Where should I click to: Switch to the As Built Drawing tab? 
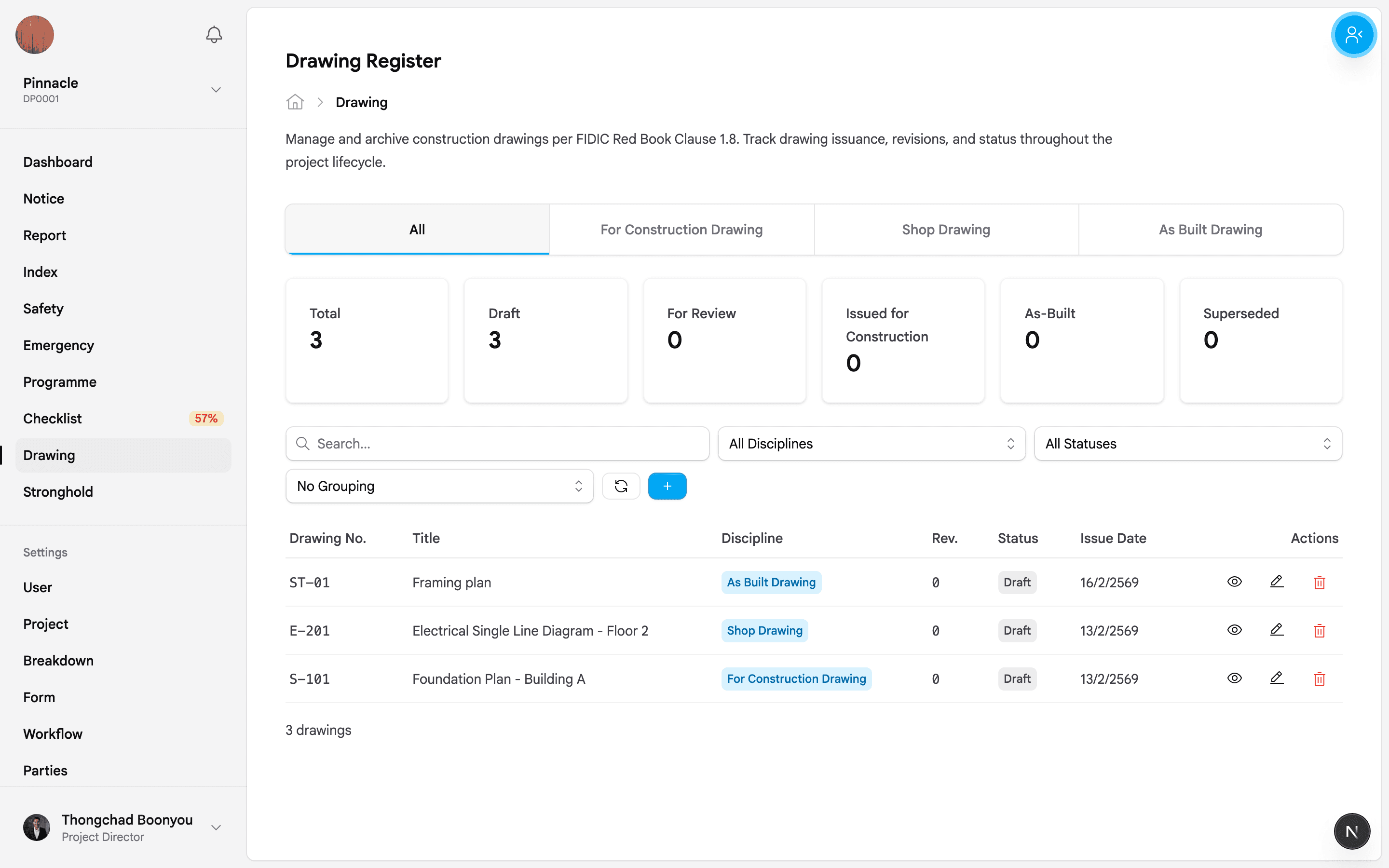1210,229
